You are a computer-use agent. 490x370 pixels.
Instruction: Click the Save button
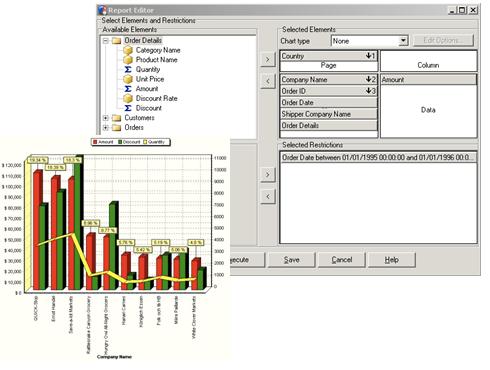click(x=292, y=260)
